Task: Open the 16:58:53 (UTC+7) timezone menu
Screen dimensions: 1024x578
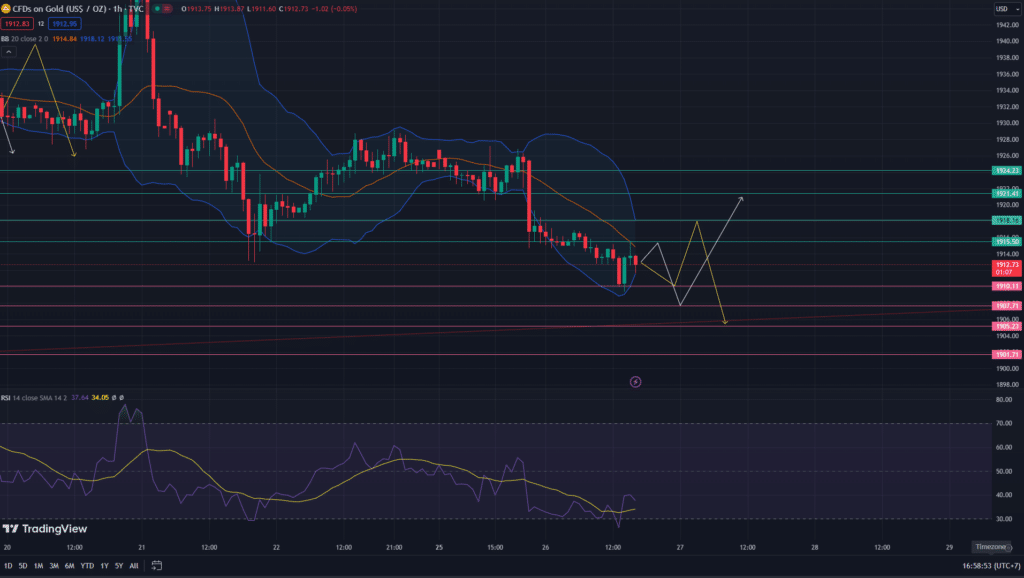Action: pos(991,566)
